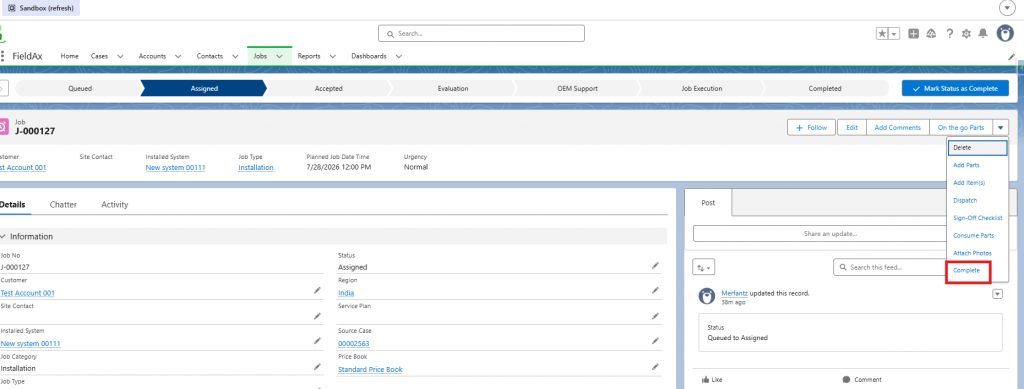Switch to the Chatter tab
The height and width of the screenshot is (389, 1024).
63,205
